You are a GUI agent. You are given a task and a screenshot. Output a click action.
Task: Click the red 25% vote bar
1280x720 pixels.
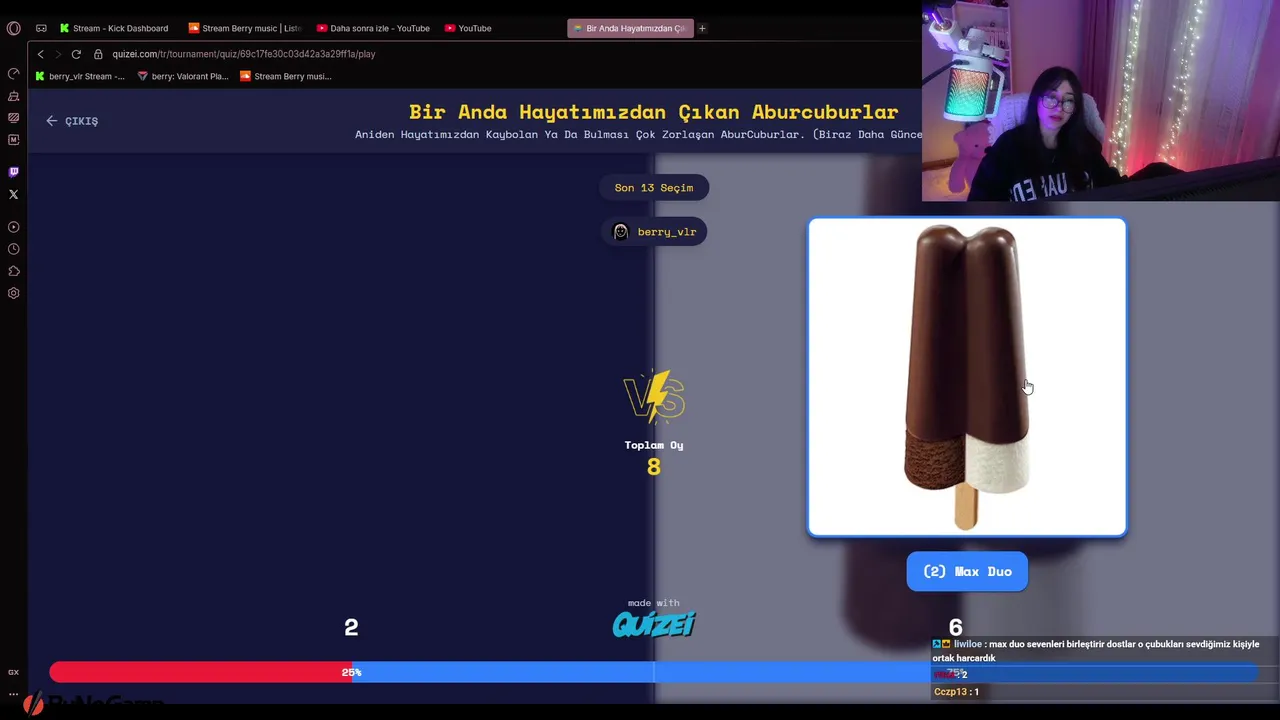(200, 672)
